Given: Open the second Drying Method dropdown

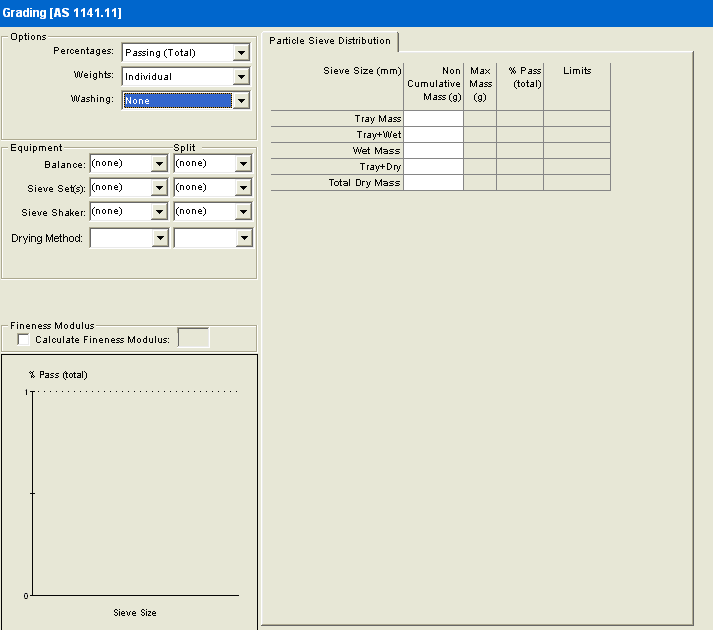Looking at the screenshot, I should tap(244, 238).
